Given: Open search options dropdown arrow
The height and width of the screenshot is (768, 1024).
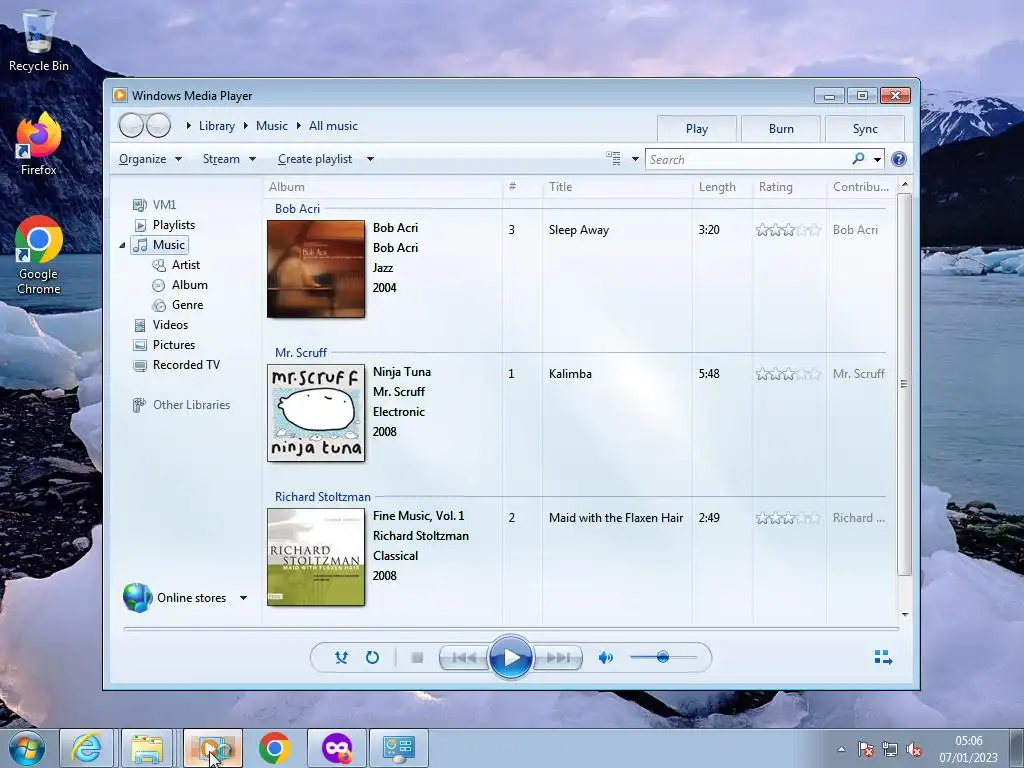Looking at the screenshot, I should point(877,159).
